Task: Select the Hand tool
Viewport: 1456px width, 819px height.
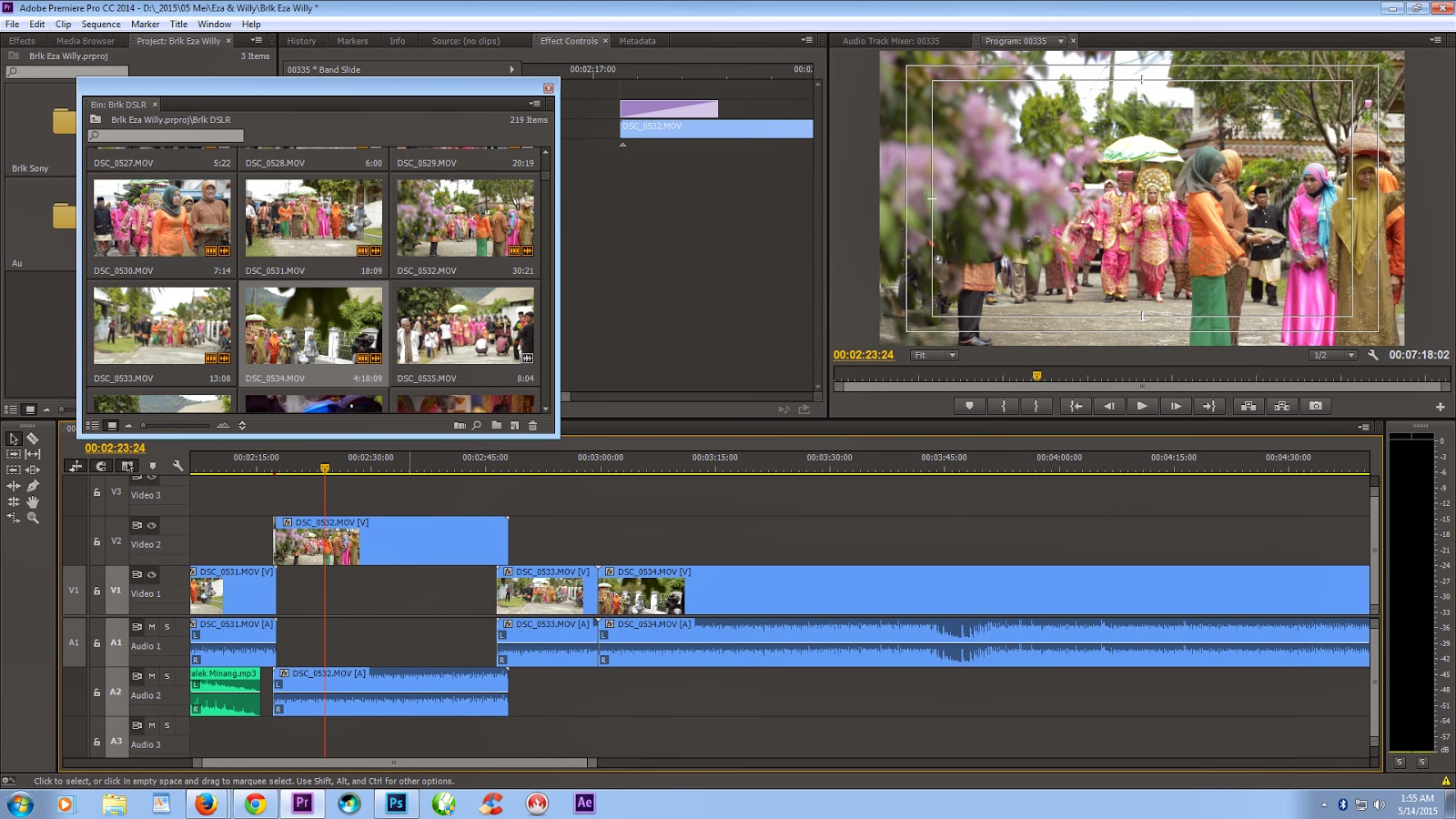Action: point(33,501)
